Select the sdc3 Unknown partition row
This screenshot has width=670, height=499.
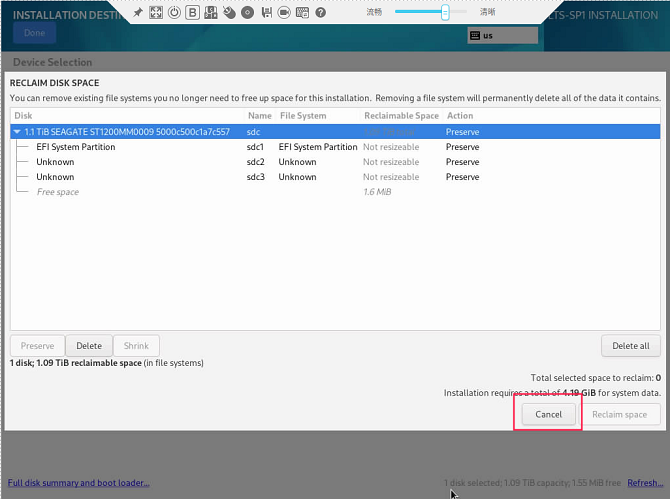point(56,177)
